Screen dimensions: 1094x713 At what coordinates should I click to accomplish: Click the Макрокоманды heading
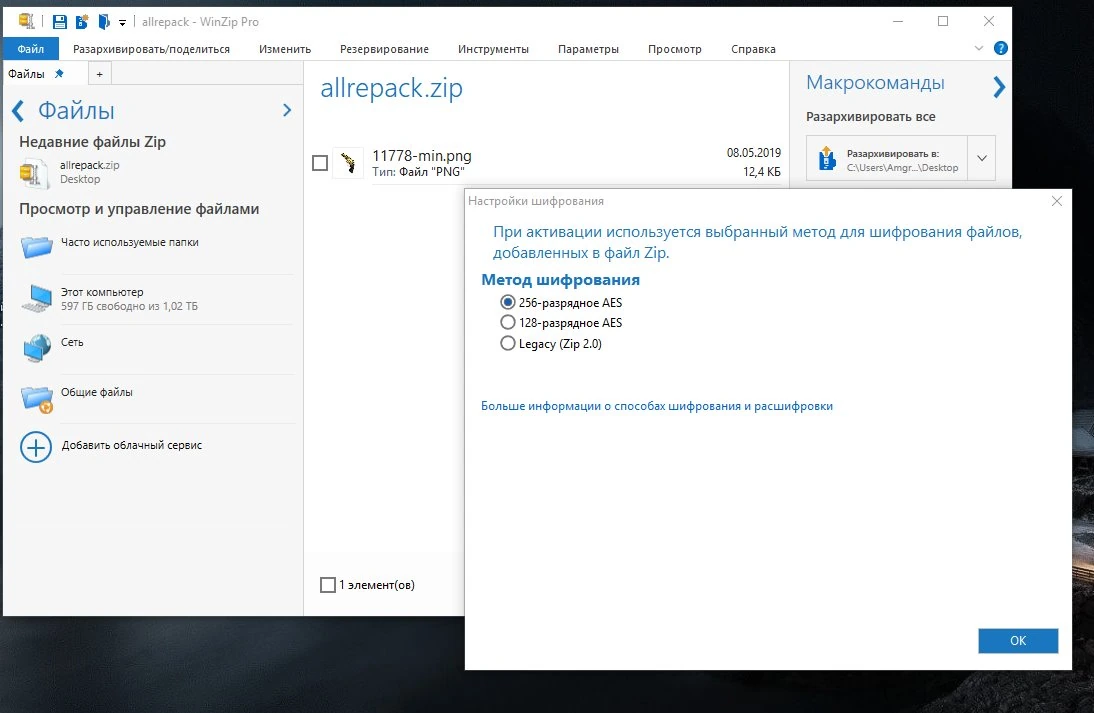875,82
